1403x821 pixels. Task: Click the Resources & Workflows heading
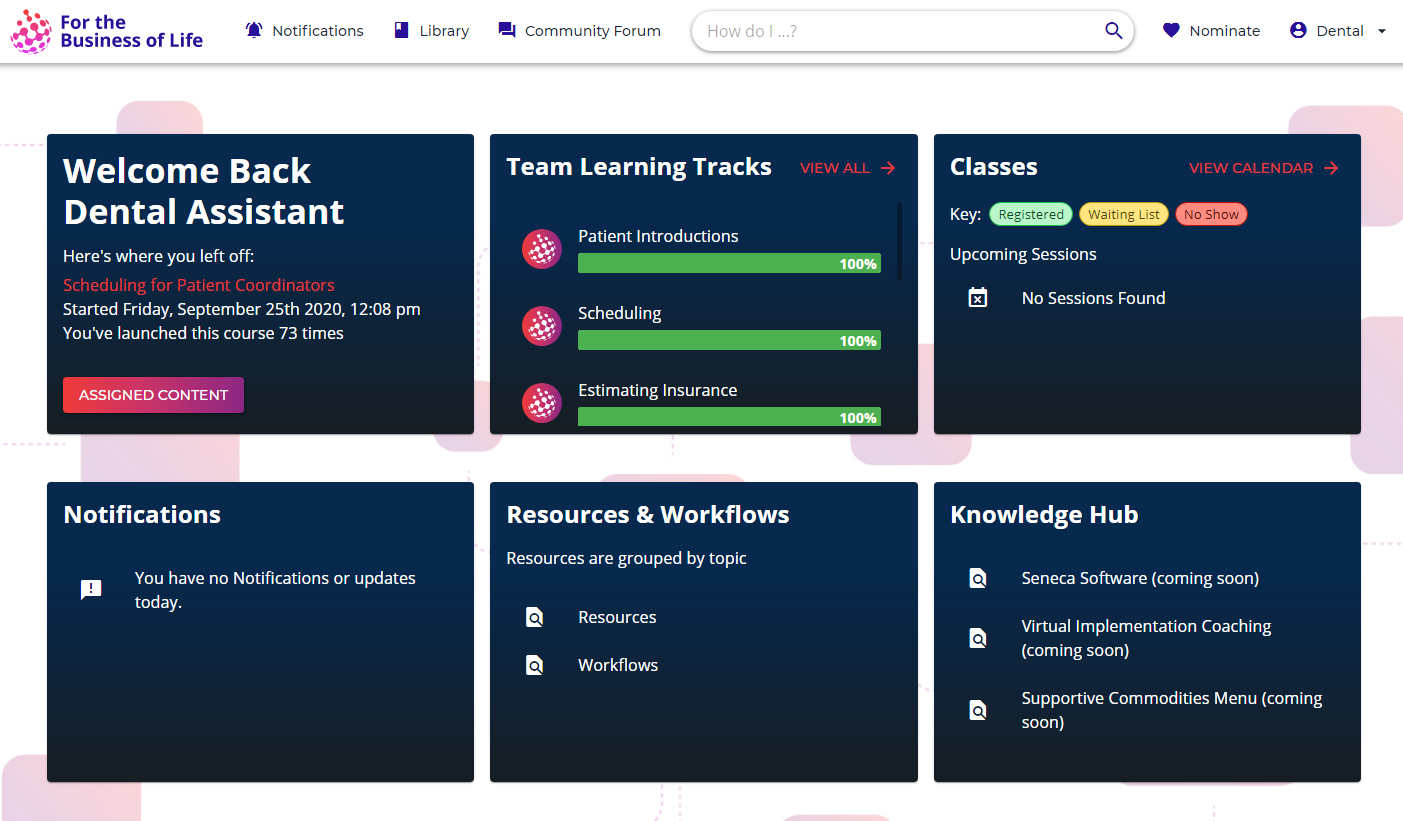click(x=648, y=515)
